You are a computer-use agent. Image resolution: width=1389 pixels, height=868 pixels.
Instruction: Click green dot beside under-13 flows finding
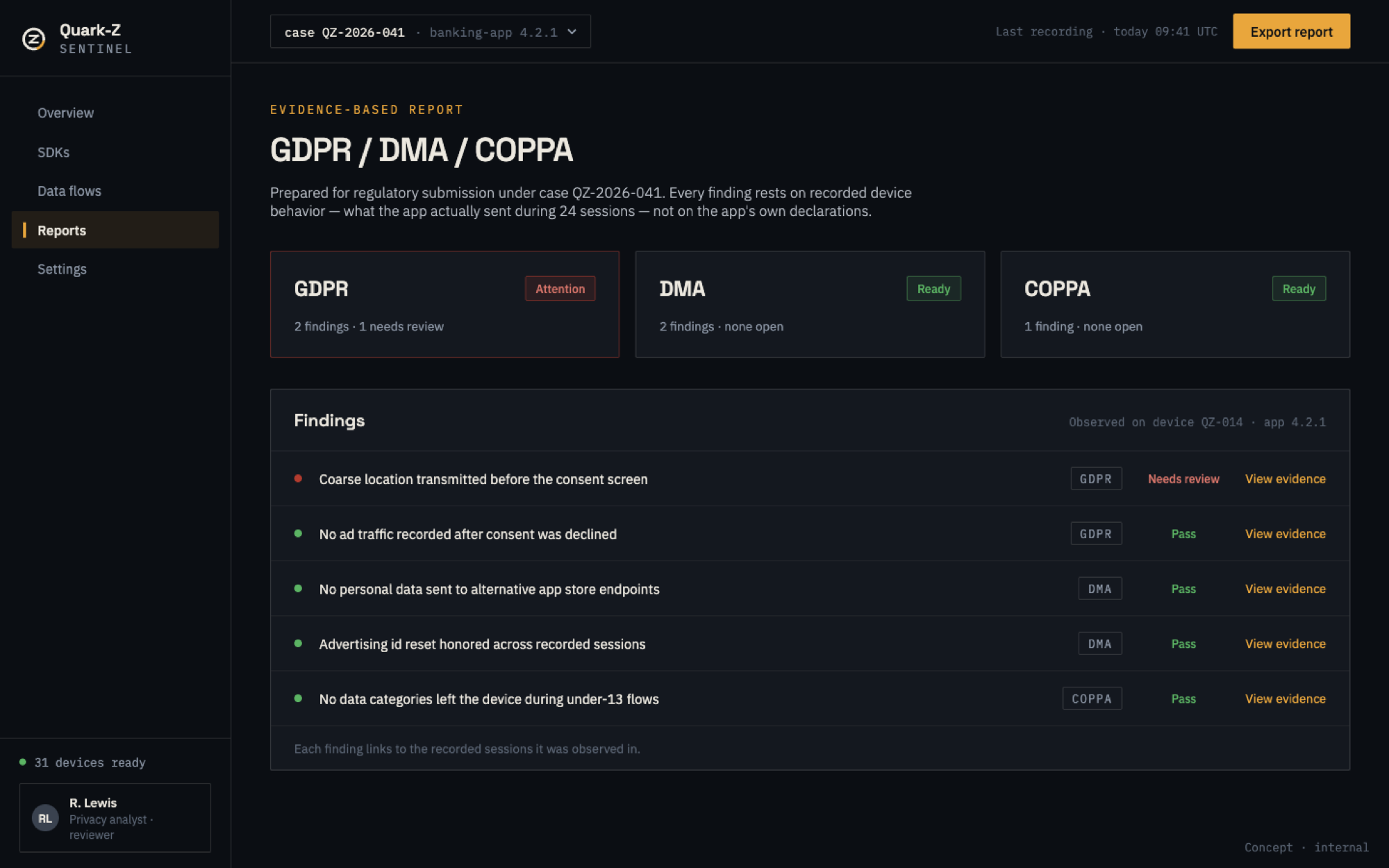point(298,698)
